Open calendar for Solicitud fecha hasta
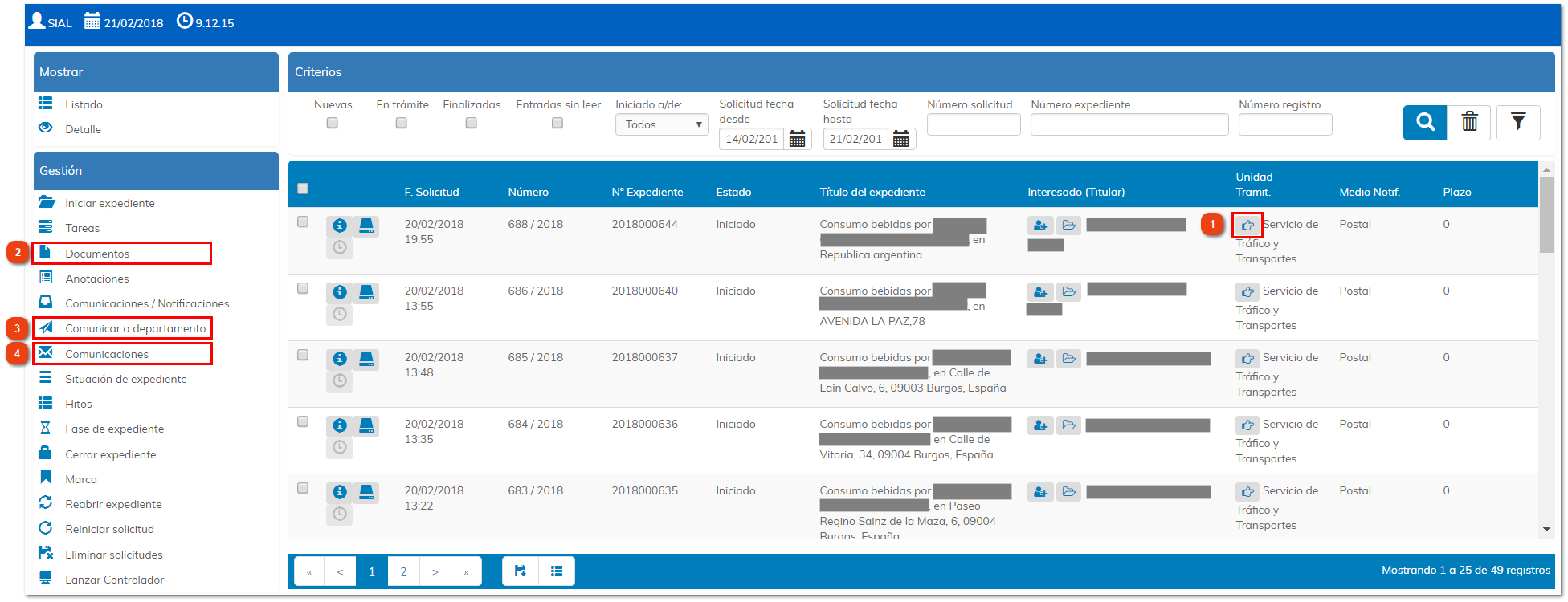The width and height of the screenshot is (1568, 602). (x=900, y=139)
